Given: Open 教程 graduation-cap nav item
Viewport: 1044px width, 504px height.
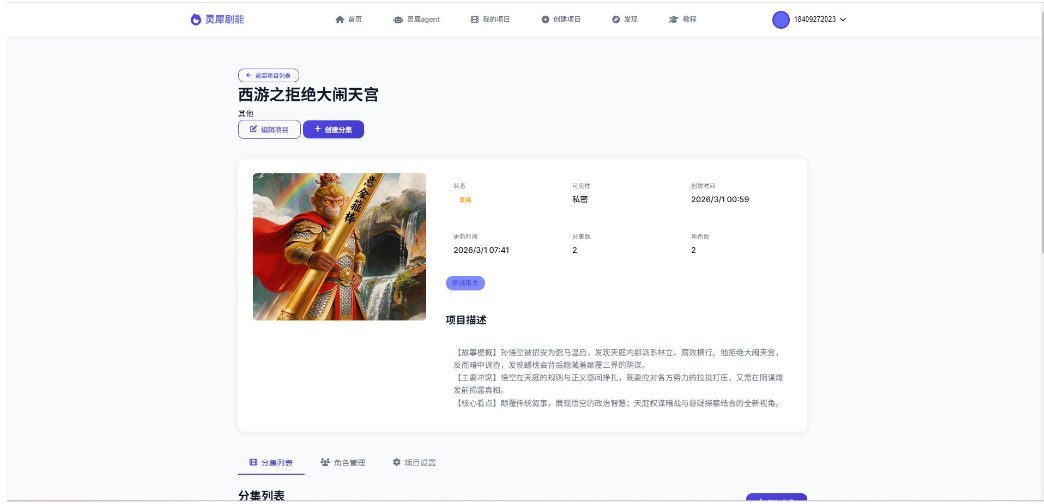Looking at the screenshot, I should pyautogui.click(x=682, y=19).
